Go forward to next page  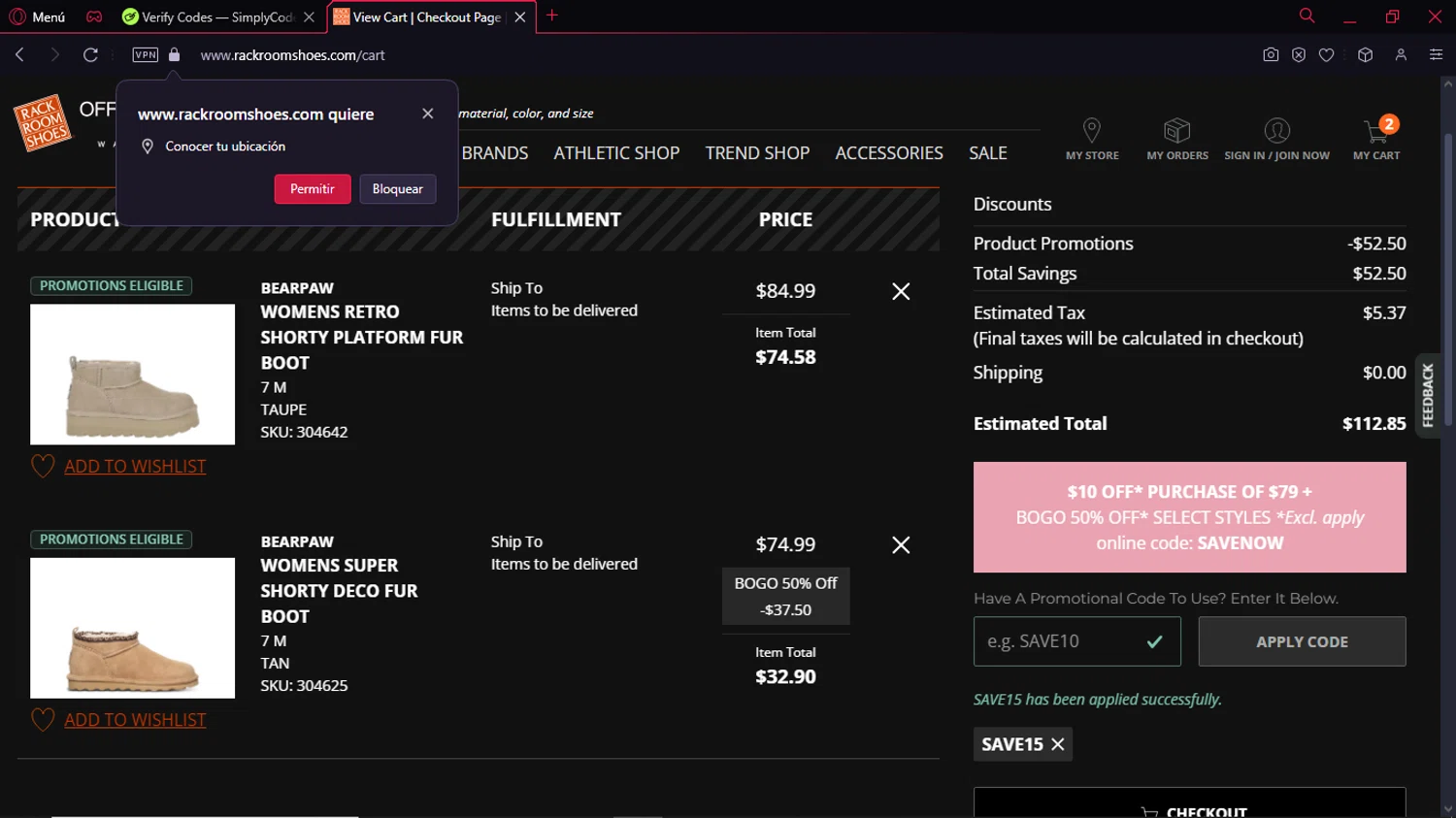pos(54,55)
